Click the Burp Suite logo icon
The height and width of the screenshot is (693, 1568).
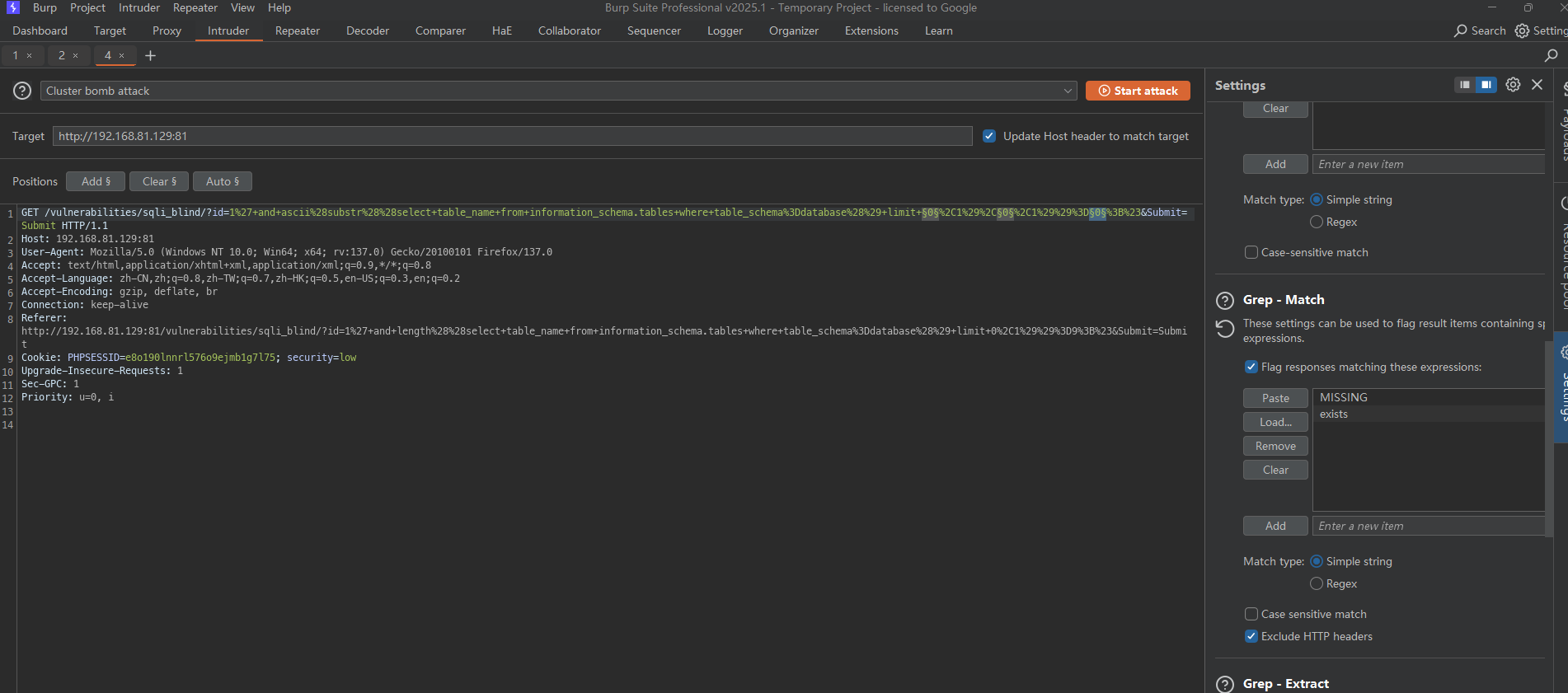coord(12,7)
